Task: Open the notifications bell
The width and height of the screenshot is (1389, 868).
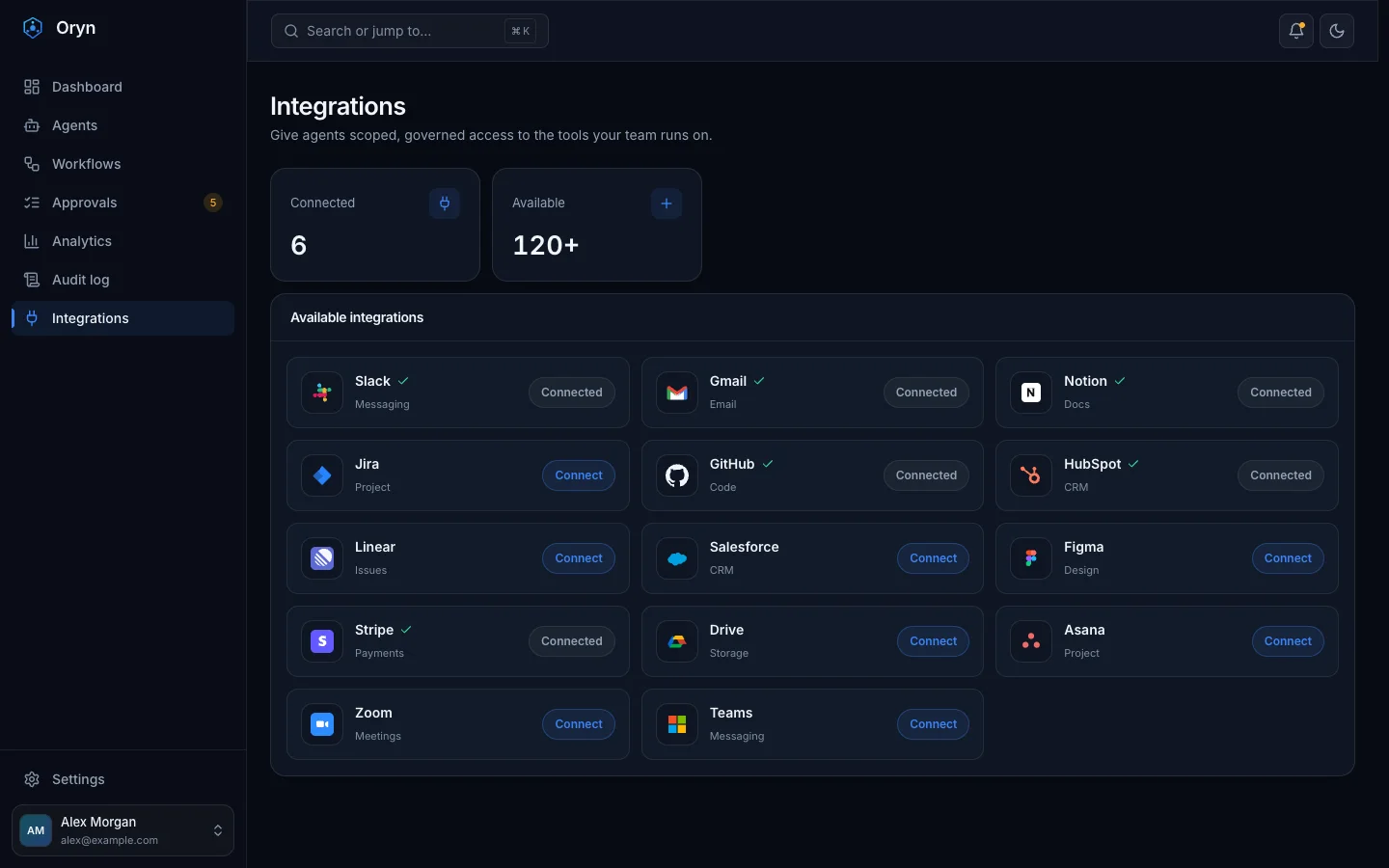Action: 1296,31
